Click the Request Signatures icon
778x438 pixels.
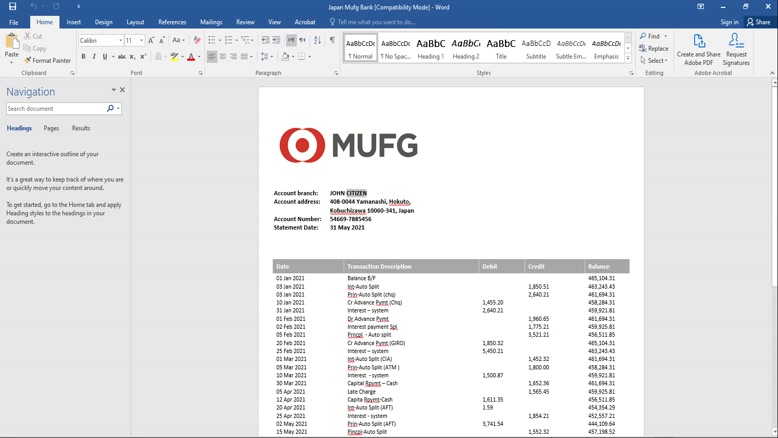tap(736, 50)
